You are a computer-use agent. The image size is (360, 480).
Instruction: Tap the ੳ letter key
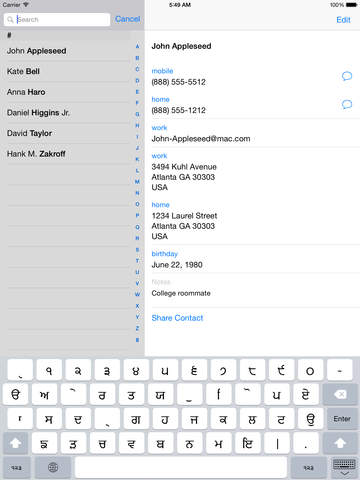(15, 395)
